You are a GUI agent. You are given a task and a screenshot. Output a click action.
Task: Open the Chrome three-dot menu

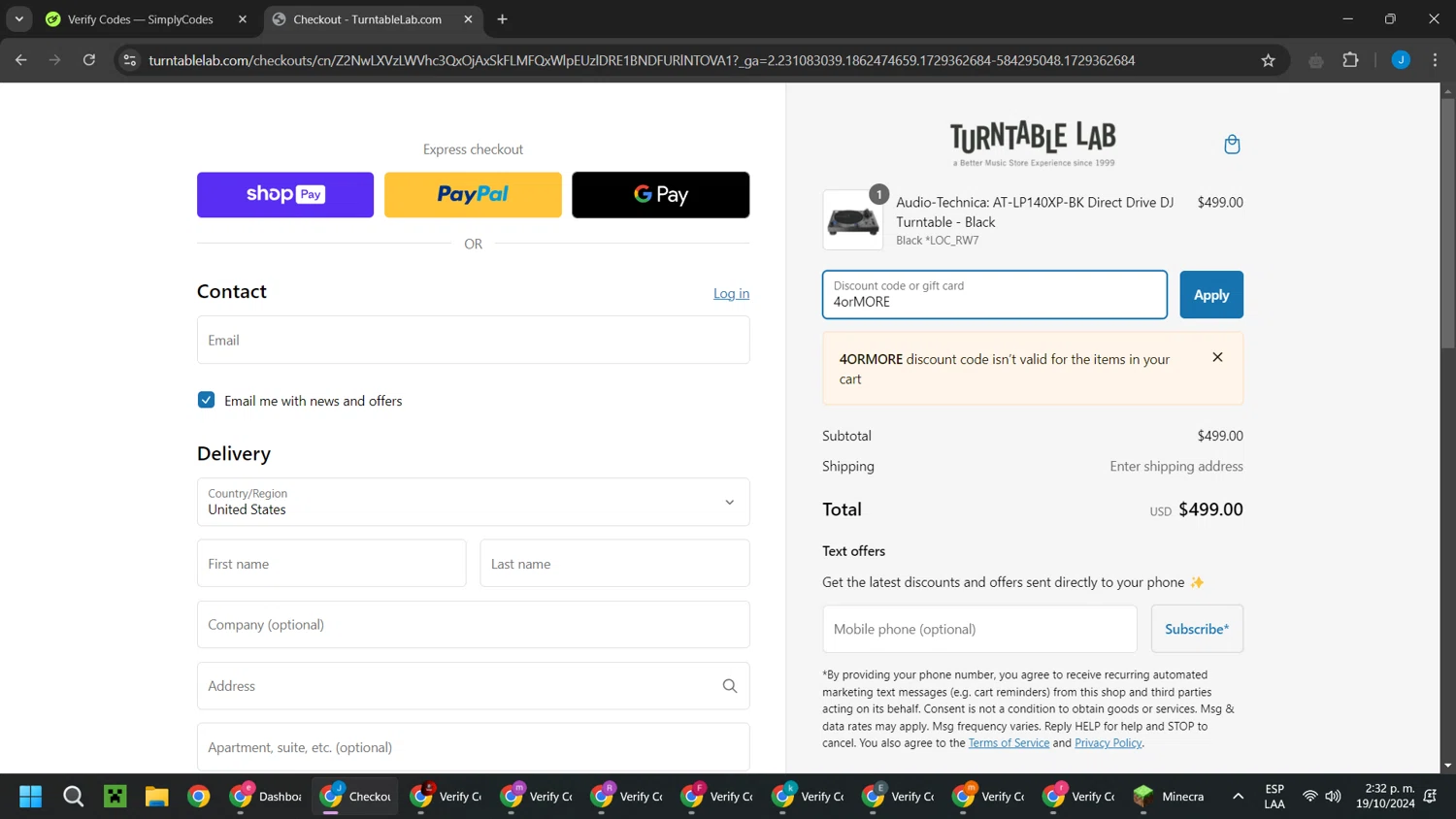tap(1435, 60)
